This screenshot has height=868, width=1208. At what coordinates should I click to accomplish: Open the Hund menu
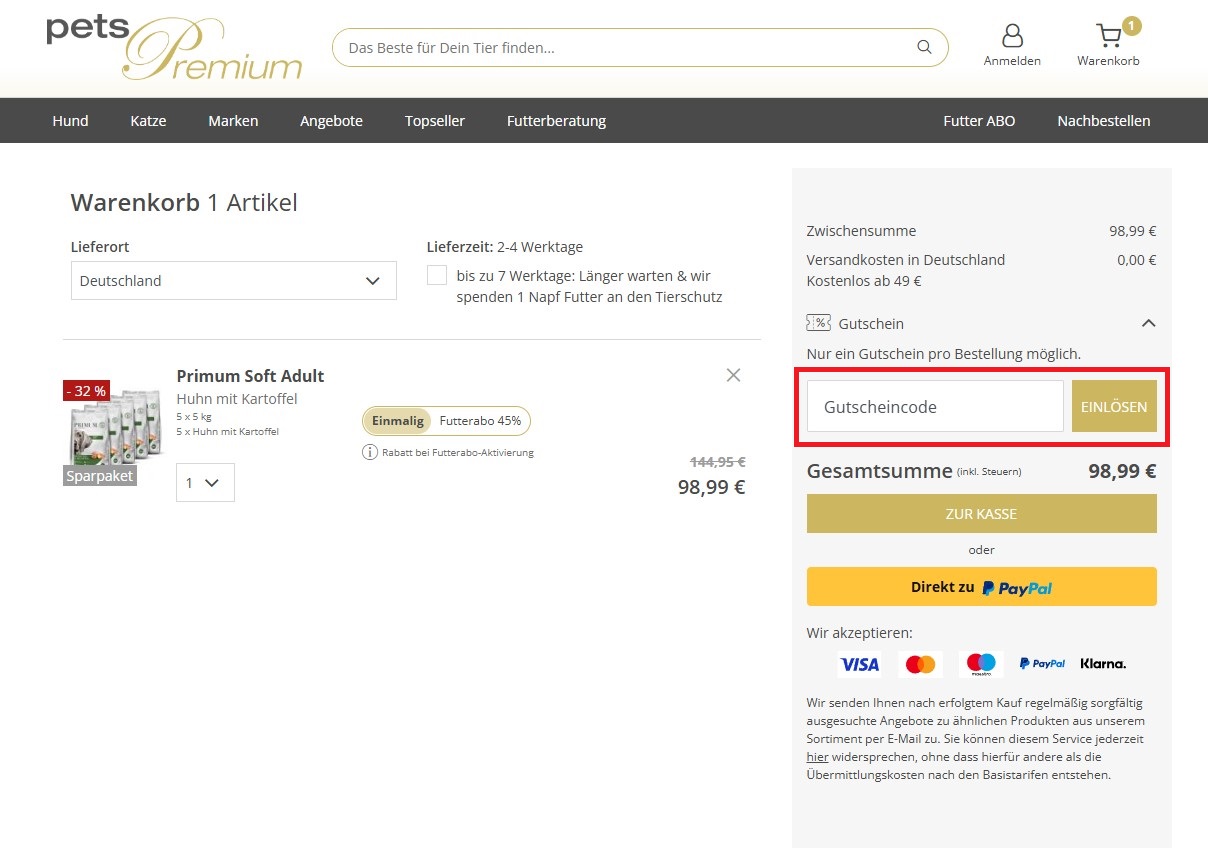[x=70, y=121]
